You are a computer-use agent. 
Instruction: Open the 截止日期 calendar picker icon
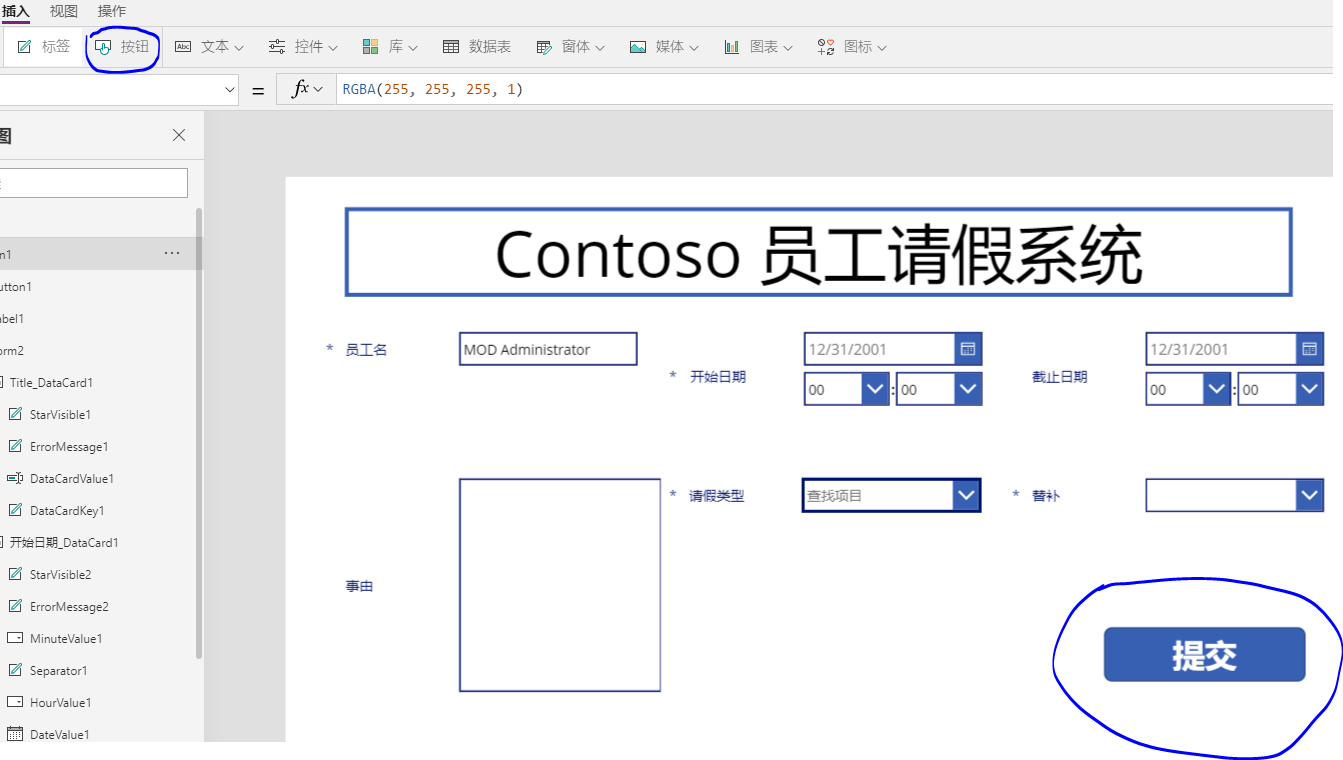1310,349
